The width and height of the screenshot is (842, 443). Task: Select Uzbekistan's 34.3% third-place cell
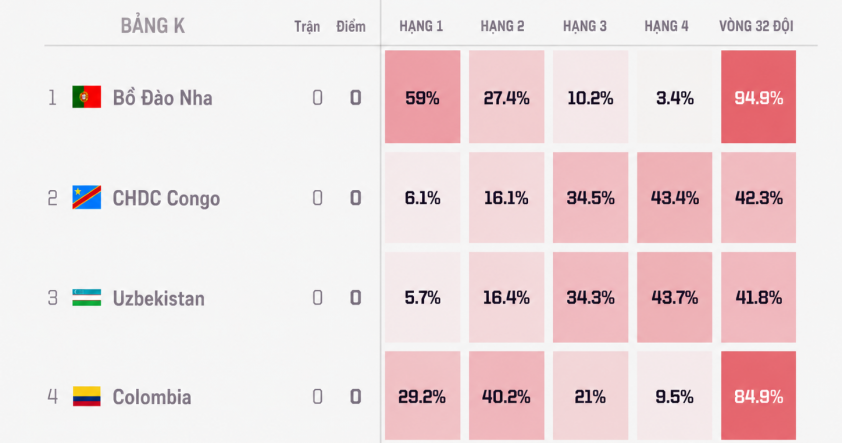(x=590, y=297)
